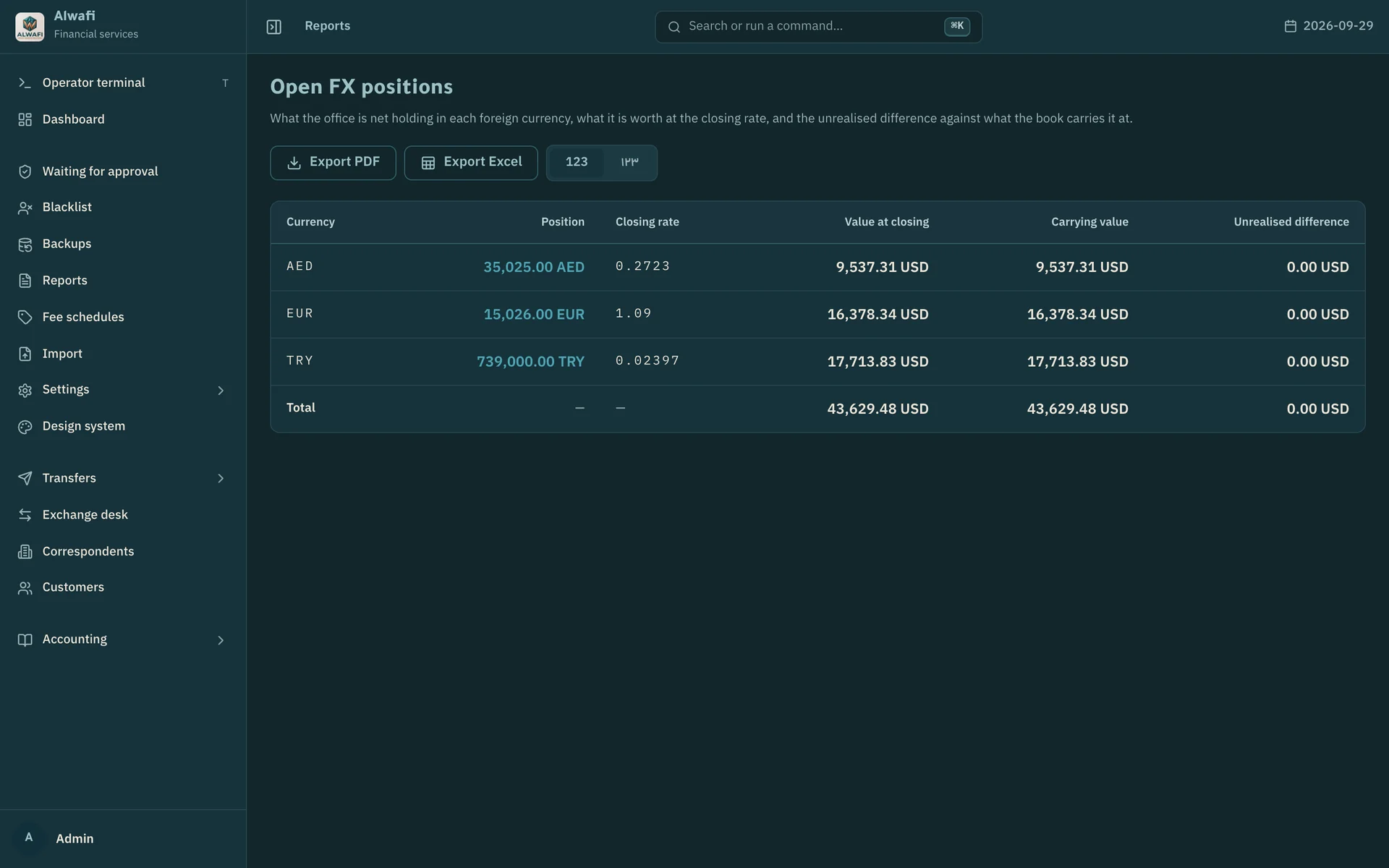1389x868 pixels.
Task: Click the Exchange desk arrows icon
Action: (x=25, y=515)
